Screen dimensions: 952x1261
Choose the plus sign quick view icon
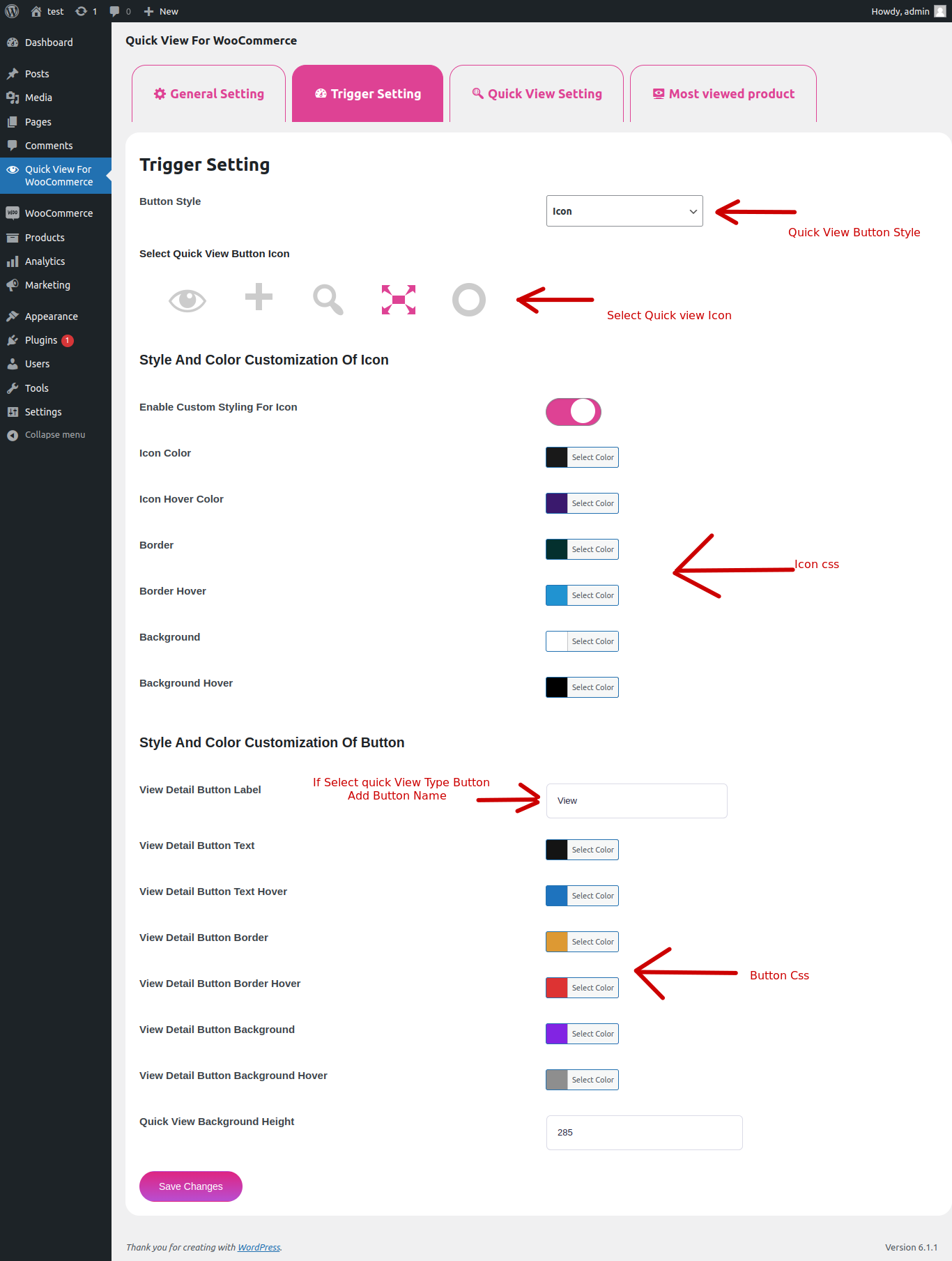click(259, 297)
